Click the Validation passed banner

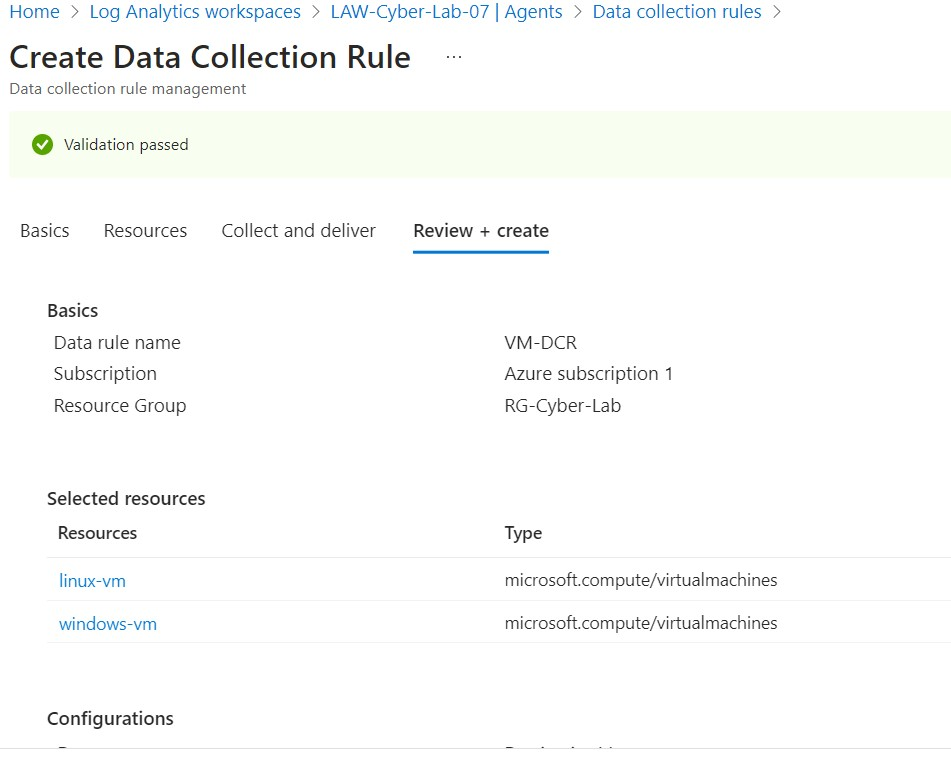125,144
